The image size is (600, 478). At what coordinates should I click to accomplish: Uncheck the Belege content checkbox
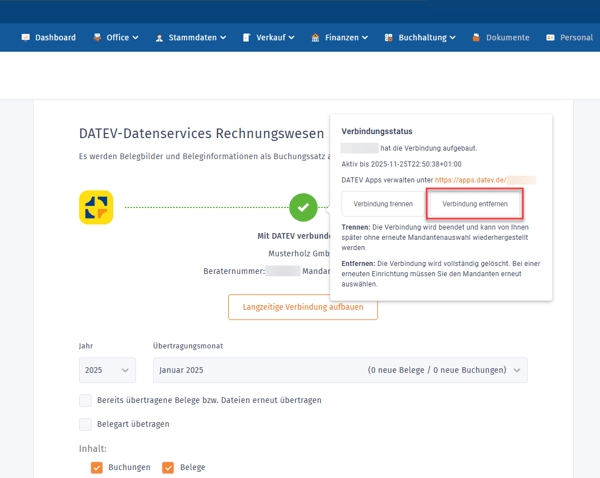[168, 467]
